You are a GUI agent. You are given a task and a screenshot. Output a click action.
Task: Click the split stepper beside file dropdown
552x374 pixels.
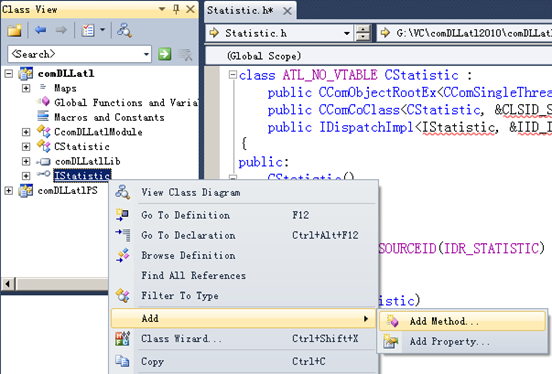363,33
